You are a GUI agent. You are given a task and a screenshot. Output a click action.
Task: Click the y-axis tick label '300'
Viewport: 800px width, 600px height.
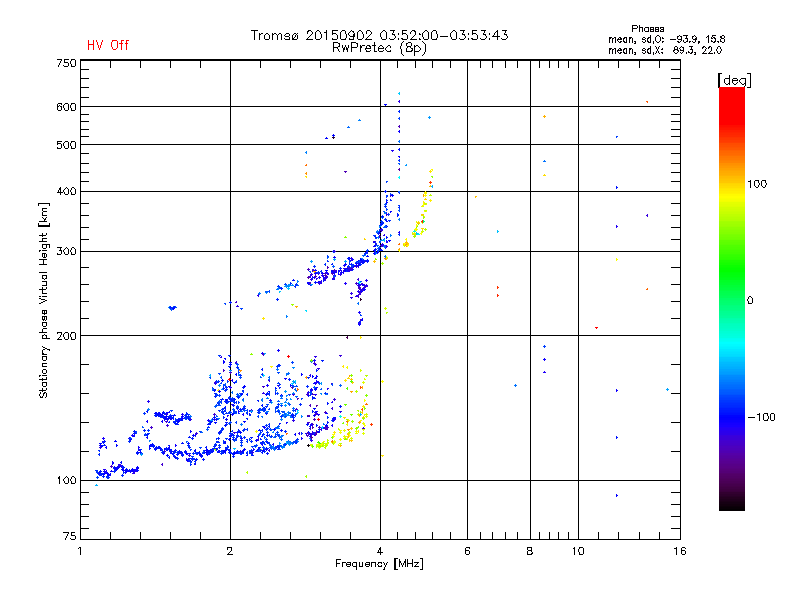(x=66, y=252)
